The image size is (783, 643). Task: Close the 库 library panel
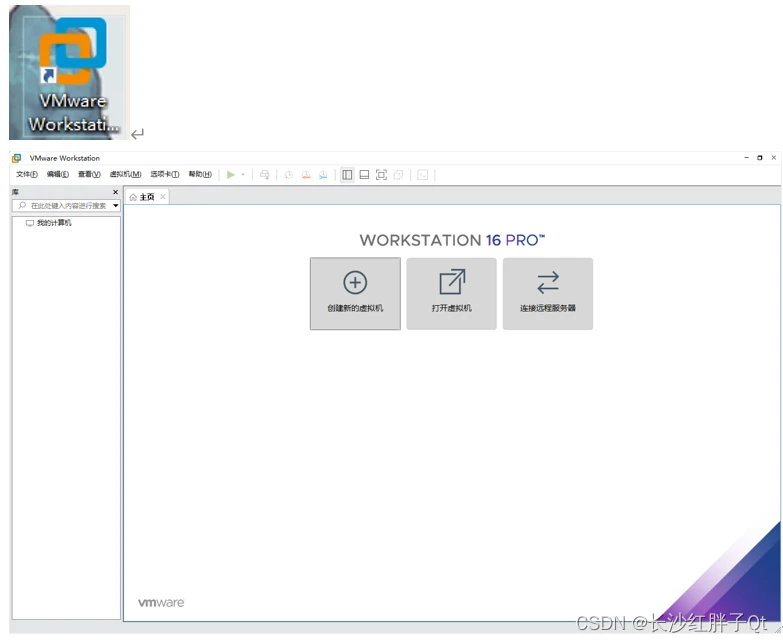115,192
